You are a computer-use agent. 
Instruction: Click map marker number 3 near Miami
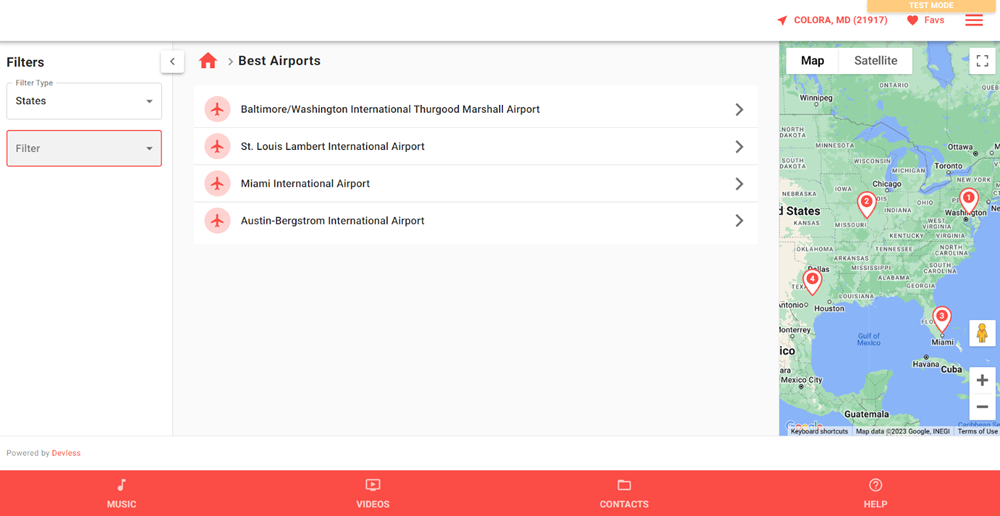click(x=941, y=318)
